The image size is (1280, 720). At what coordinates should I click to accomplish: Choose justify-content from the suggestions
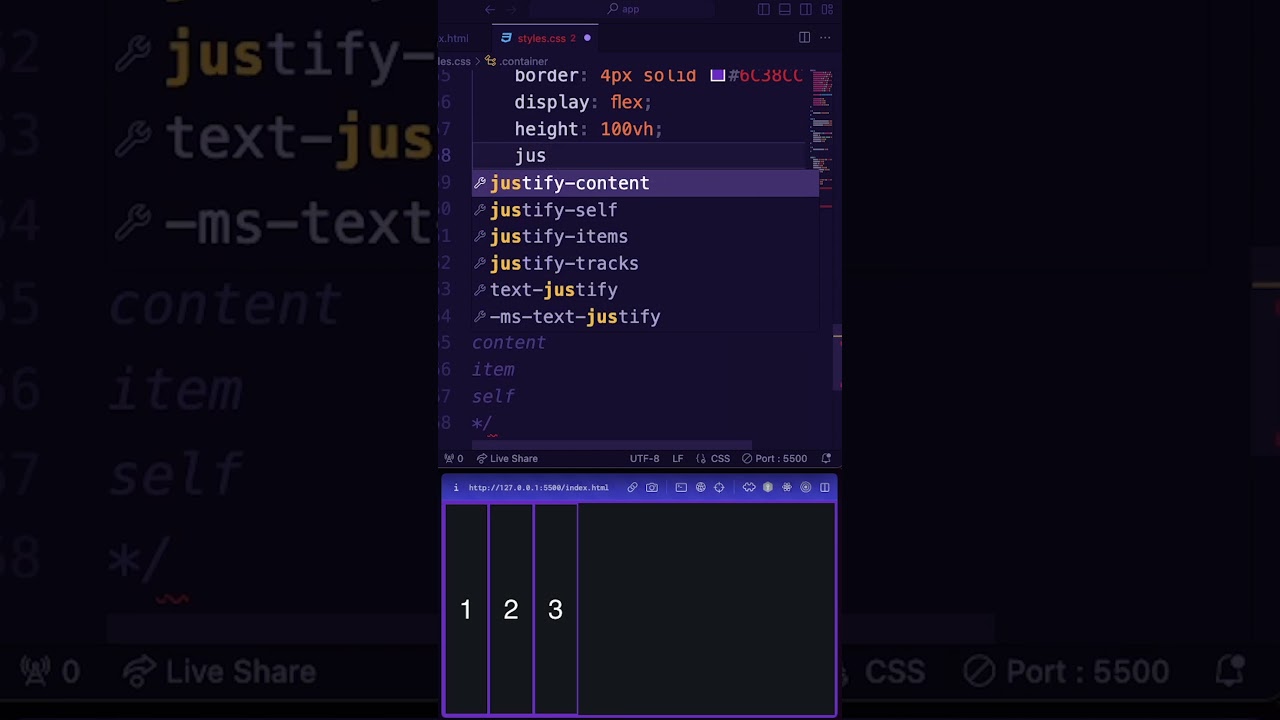pos(645,183)
